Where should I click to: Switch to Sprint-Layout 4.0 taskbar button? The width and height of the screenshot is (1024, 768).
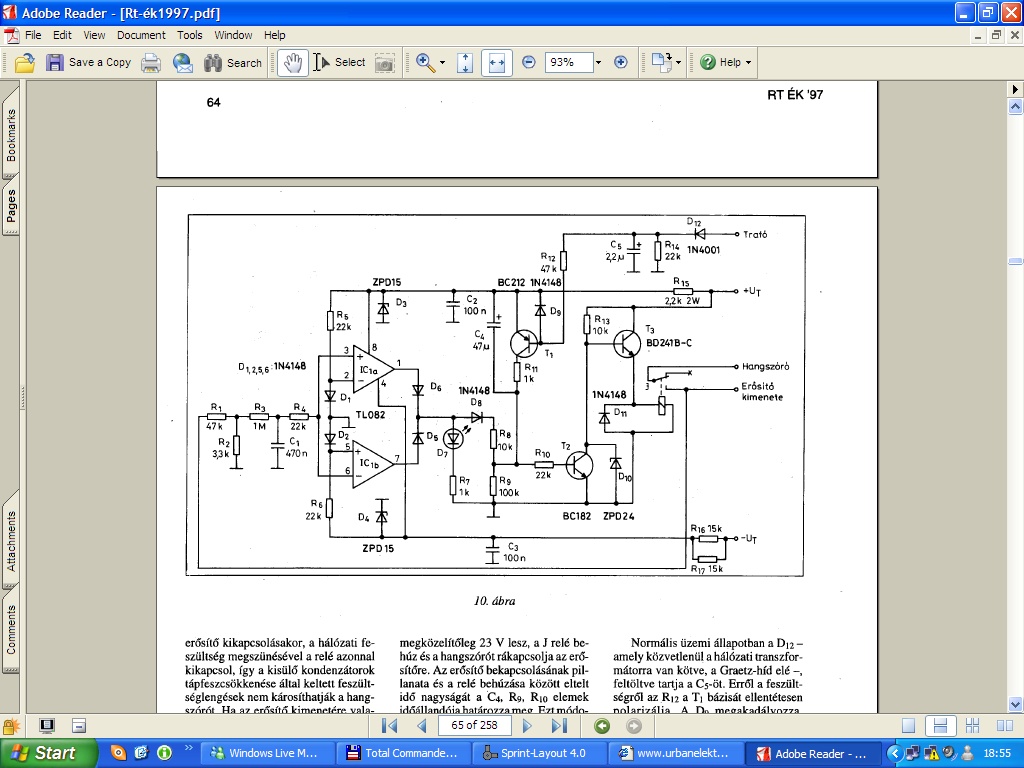(539, 753)
